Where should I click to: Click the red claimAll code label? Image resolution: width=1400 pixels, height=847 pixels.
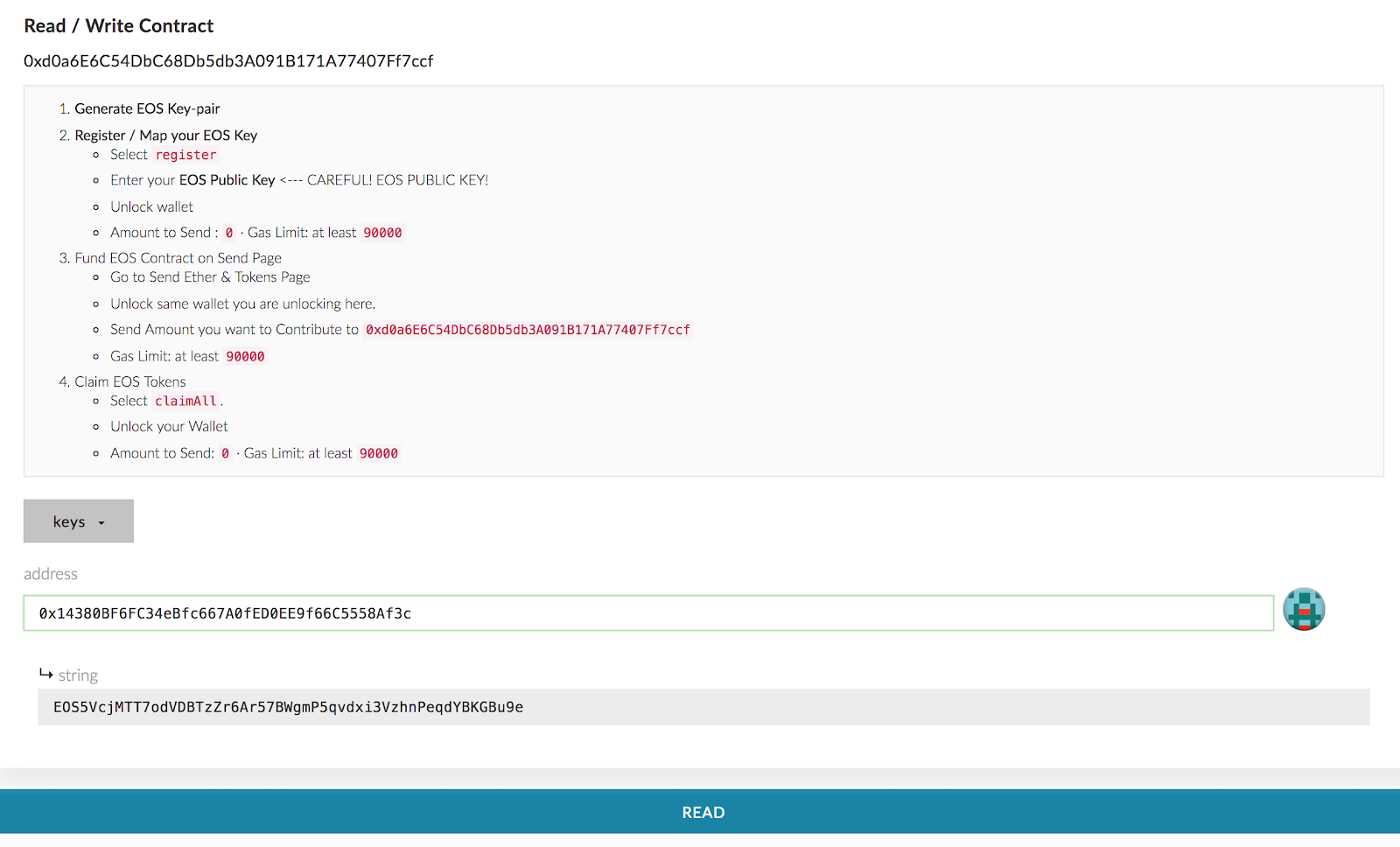185,401
